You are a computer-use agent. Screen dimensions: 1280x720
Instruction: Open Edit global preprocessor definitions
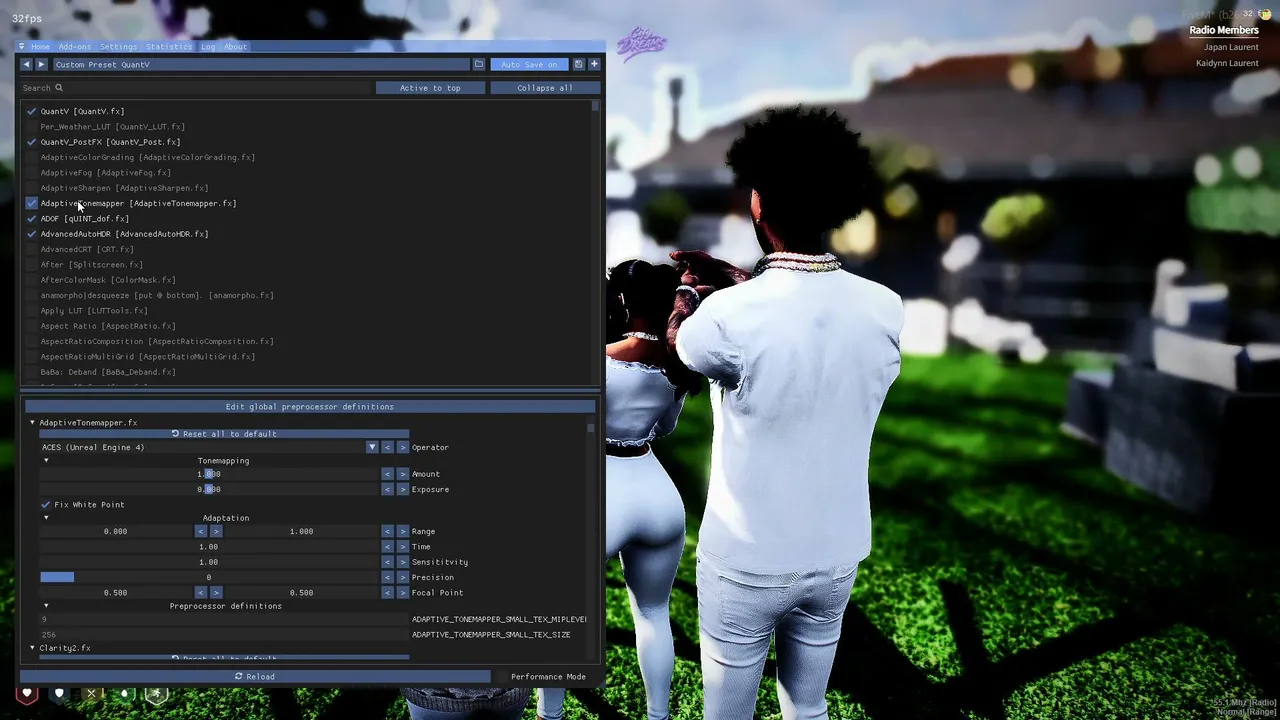point(310,407)
